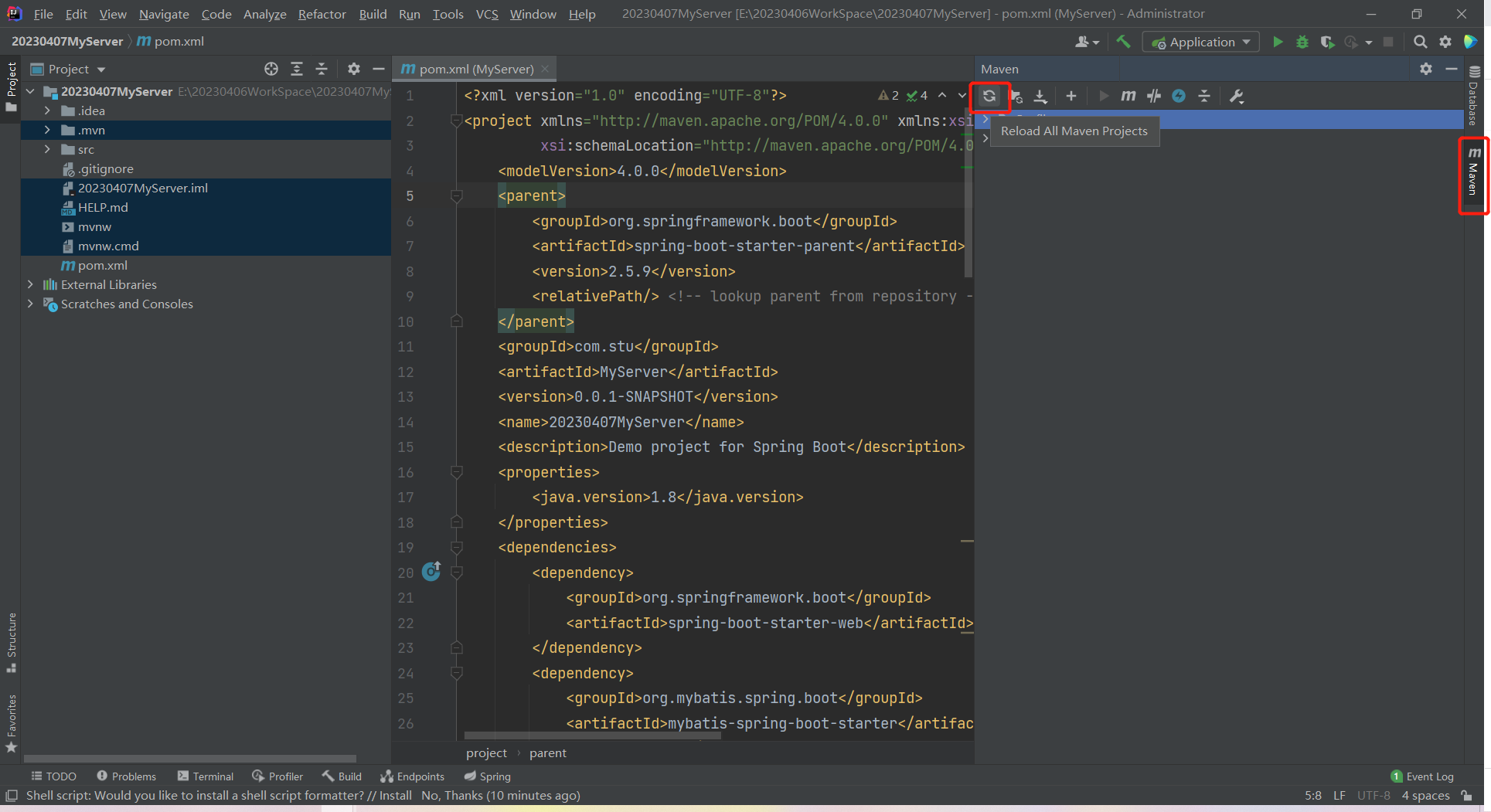Open the Refactor menu
Image resolution: width=1491 pixels, height=812 pixels.
point(322,14)
